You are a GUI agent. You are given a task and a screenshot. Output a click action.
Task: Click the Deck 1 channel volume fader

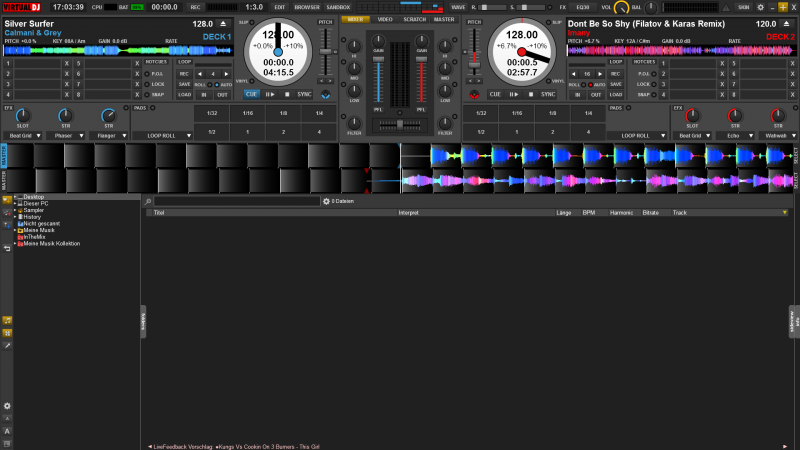378,60
